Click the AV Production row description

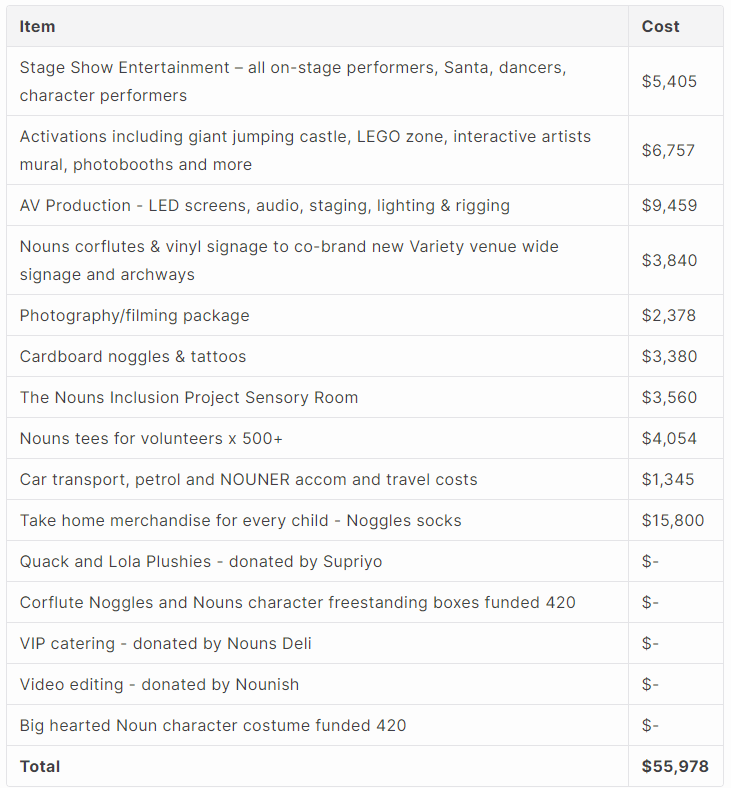click(265, 206)
